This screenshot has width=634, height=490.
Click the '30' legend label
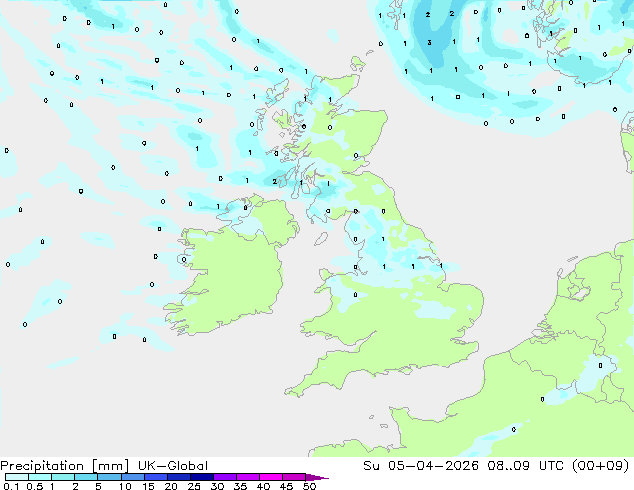pyautogui.click(x=217, y=486)
